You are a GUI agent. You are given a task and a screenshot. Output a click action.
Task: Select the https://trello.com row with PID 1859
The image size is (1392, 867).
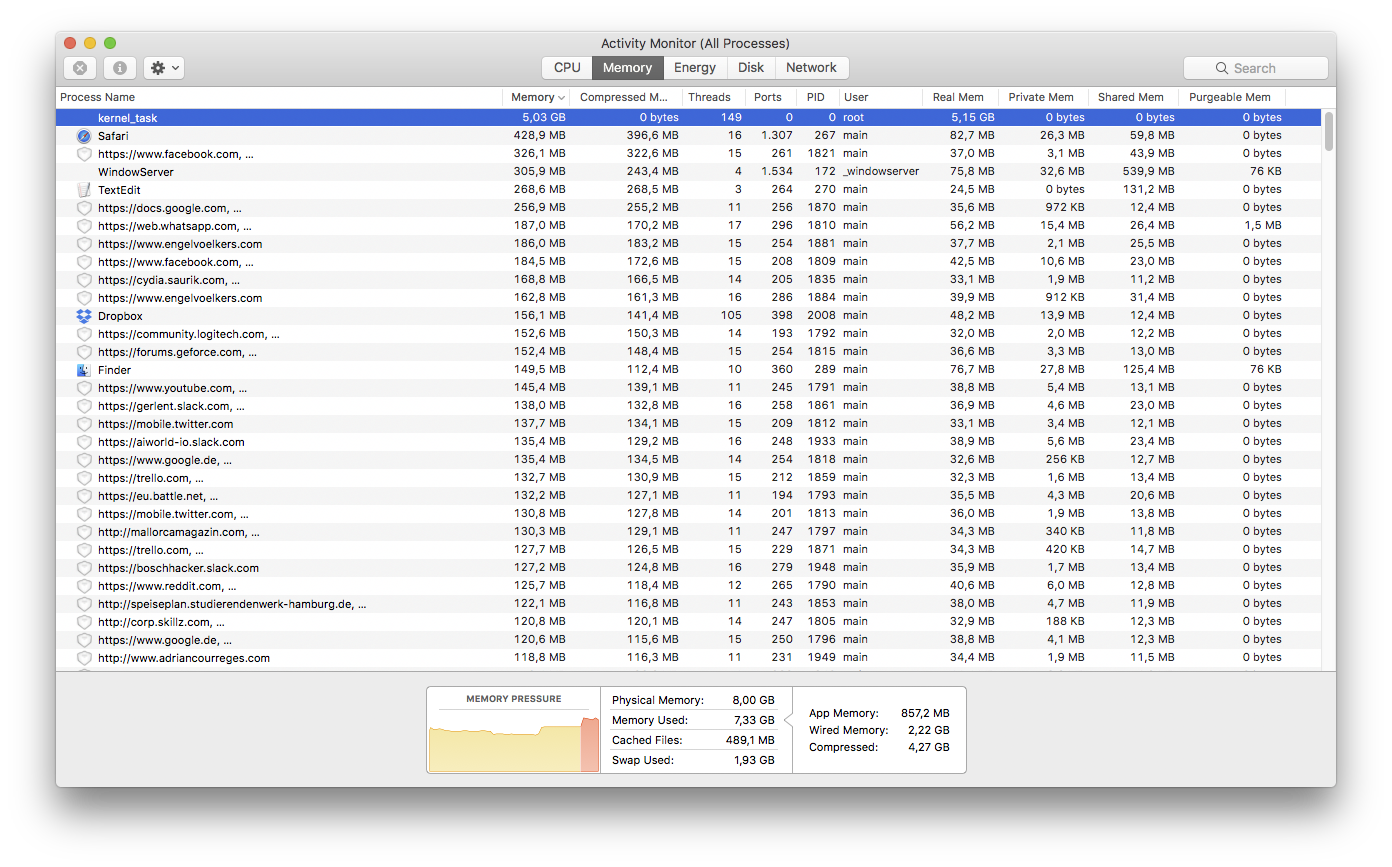[688, 478]
